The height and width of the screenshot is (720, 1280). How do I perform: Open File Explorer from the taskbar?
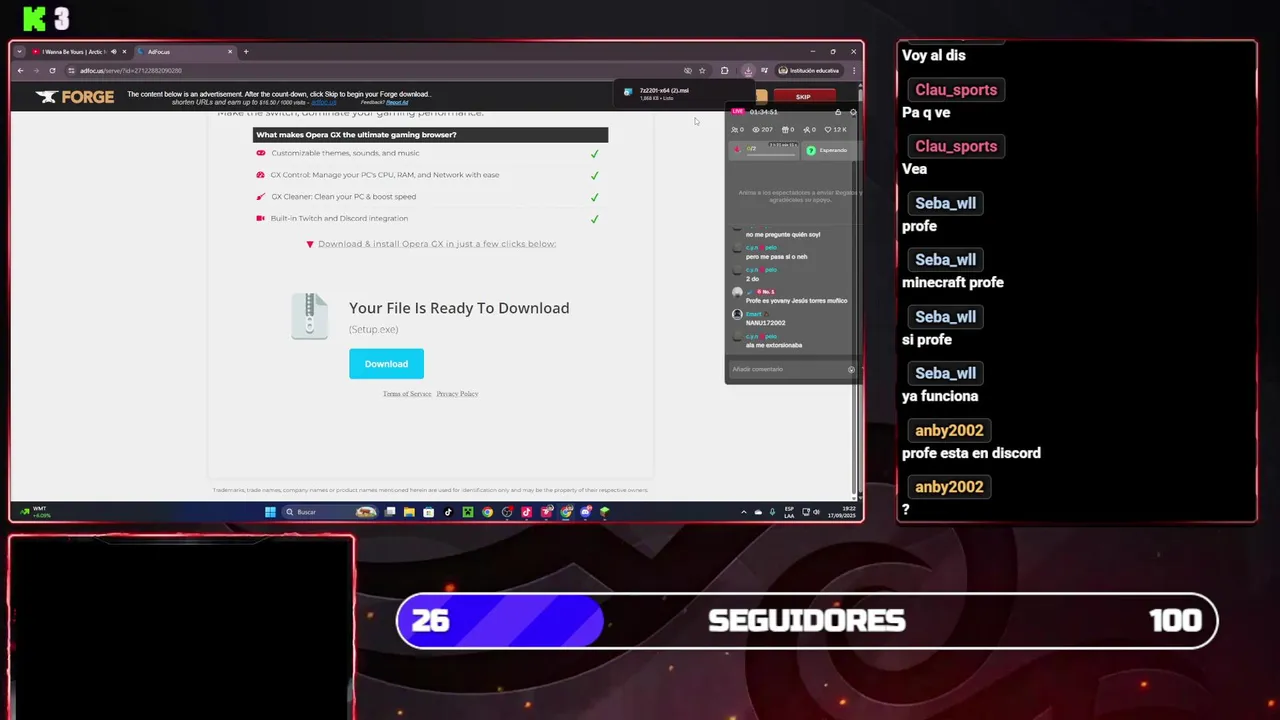click(x=409, y=512)
